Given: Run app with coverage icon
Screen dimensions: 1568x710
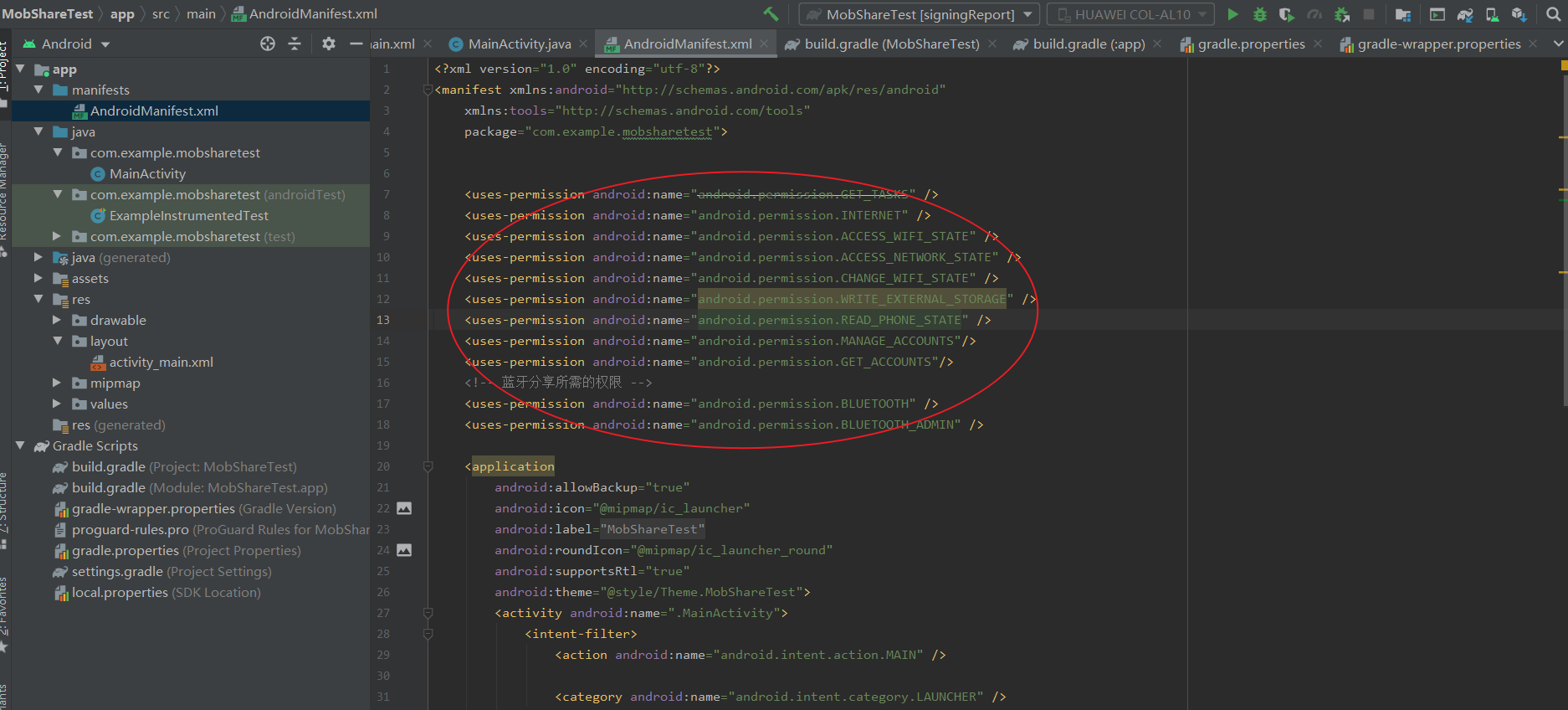Looking at the screenshot, I should coord(1287,14).
